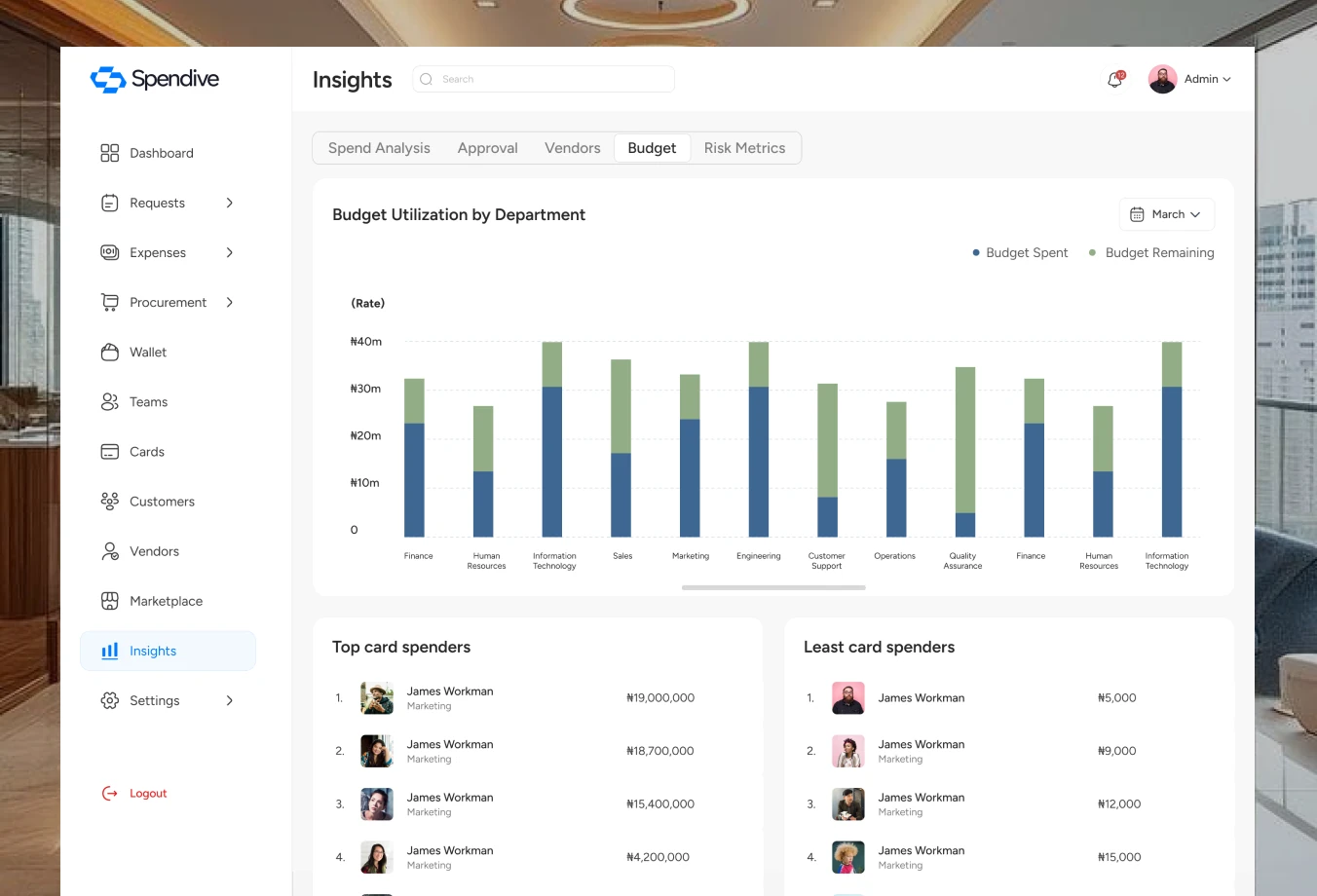The image size is (1317, 896).
Task: Click the search magnifier icon
Action: (426, 79)
